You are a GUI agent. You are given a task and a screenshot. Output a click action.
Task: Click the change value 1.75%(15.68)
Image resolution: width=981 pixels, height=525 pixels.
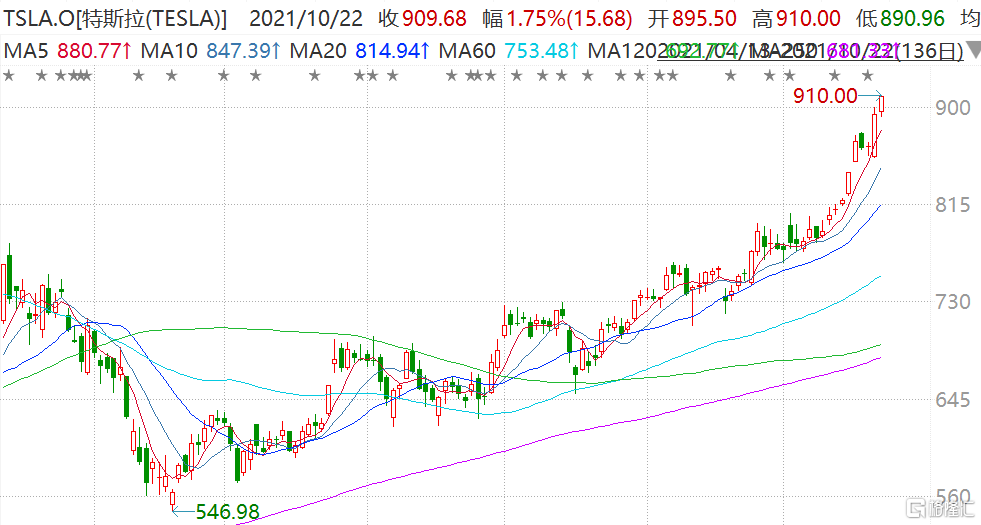tap(569, 18)
